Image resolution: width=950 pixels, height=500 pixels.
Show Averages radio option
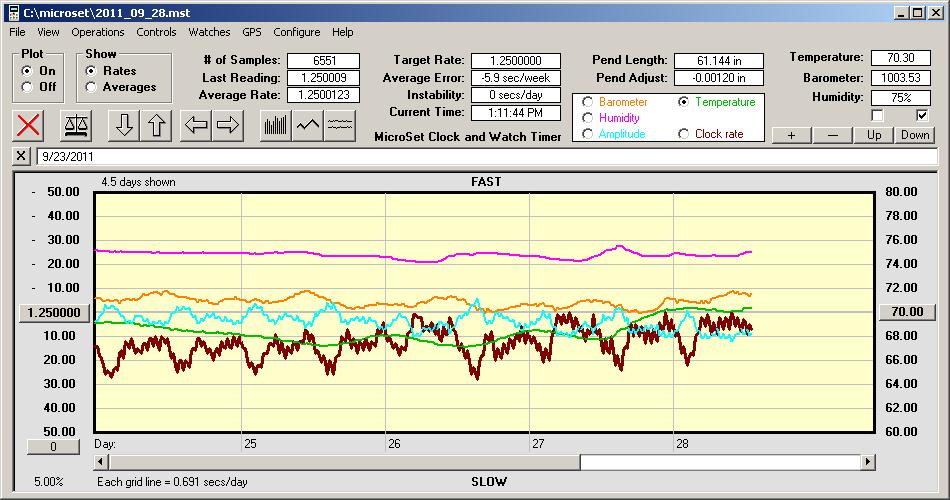coord(91,87)
